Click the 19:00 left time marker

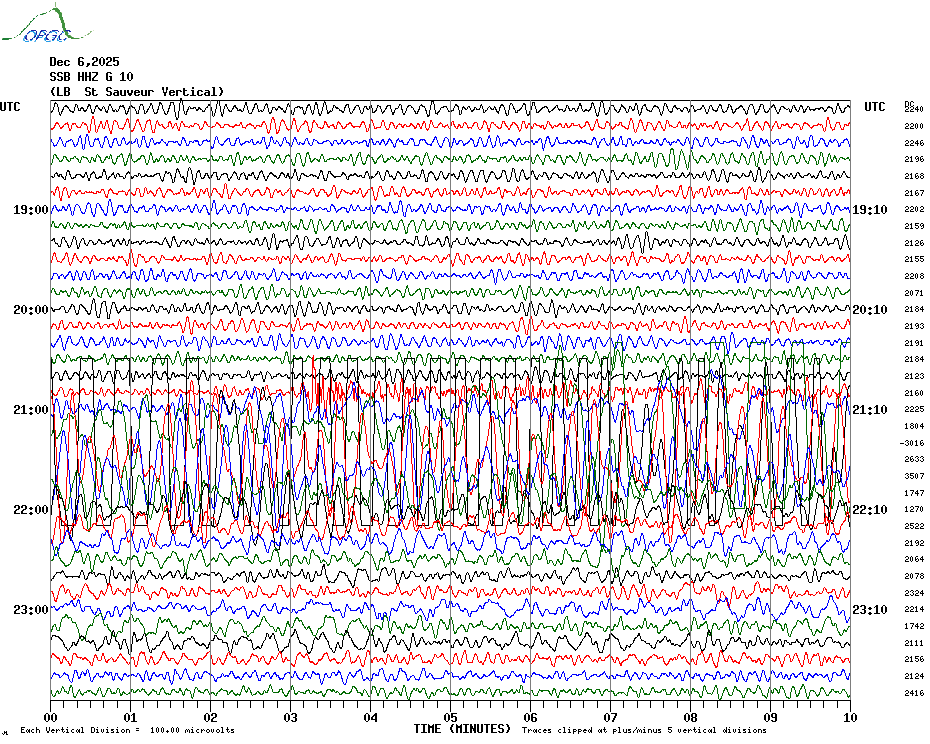coord(30,210)
